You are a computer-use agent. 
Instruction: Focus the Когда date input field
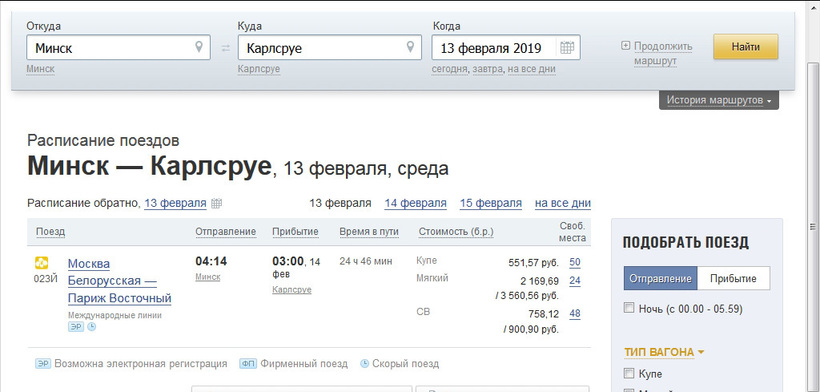pyautogui.click(x=506, y=48)
